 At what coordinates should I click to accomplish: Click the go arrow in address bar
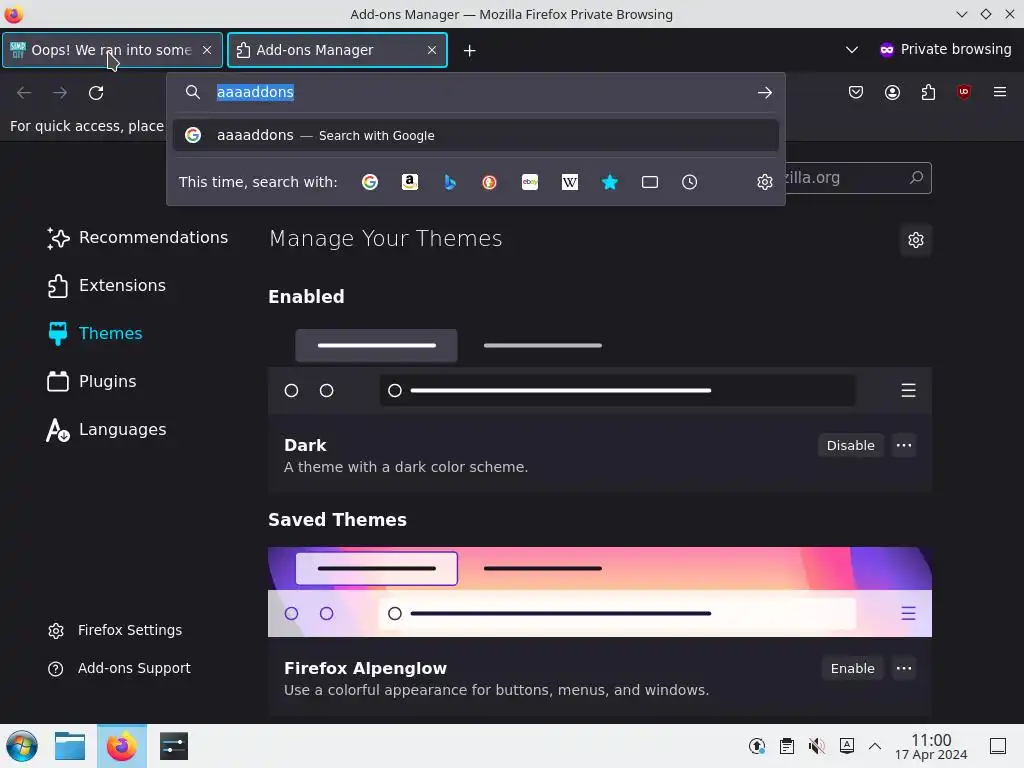pyautogui.click(x=765, y=93)
